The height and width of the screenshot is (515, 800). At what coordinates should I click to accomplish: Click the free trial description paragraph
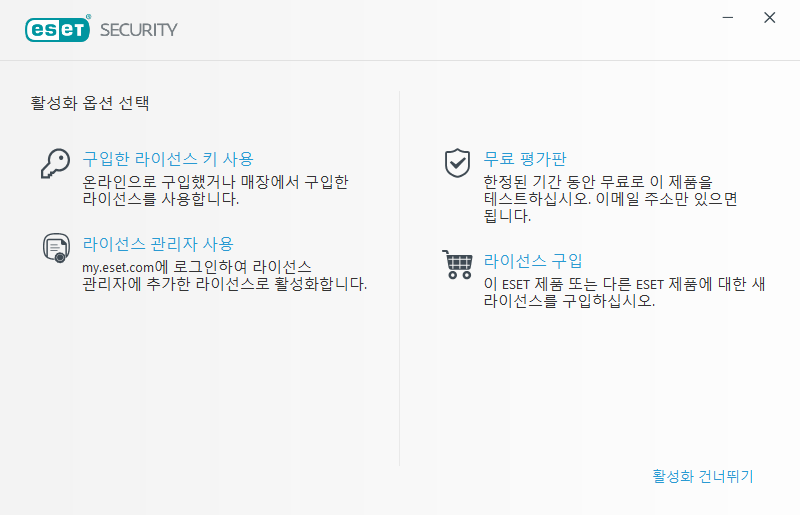pyautogui.click(x=610, y=198)
